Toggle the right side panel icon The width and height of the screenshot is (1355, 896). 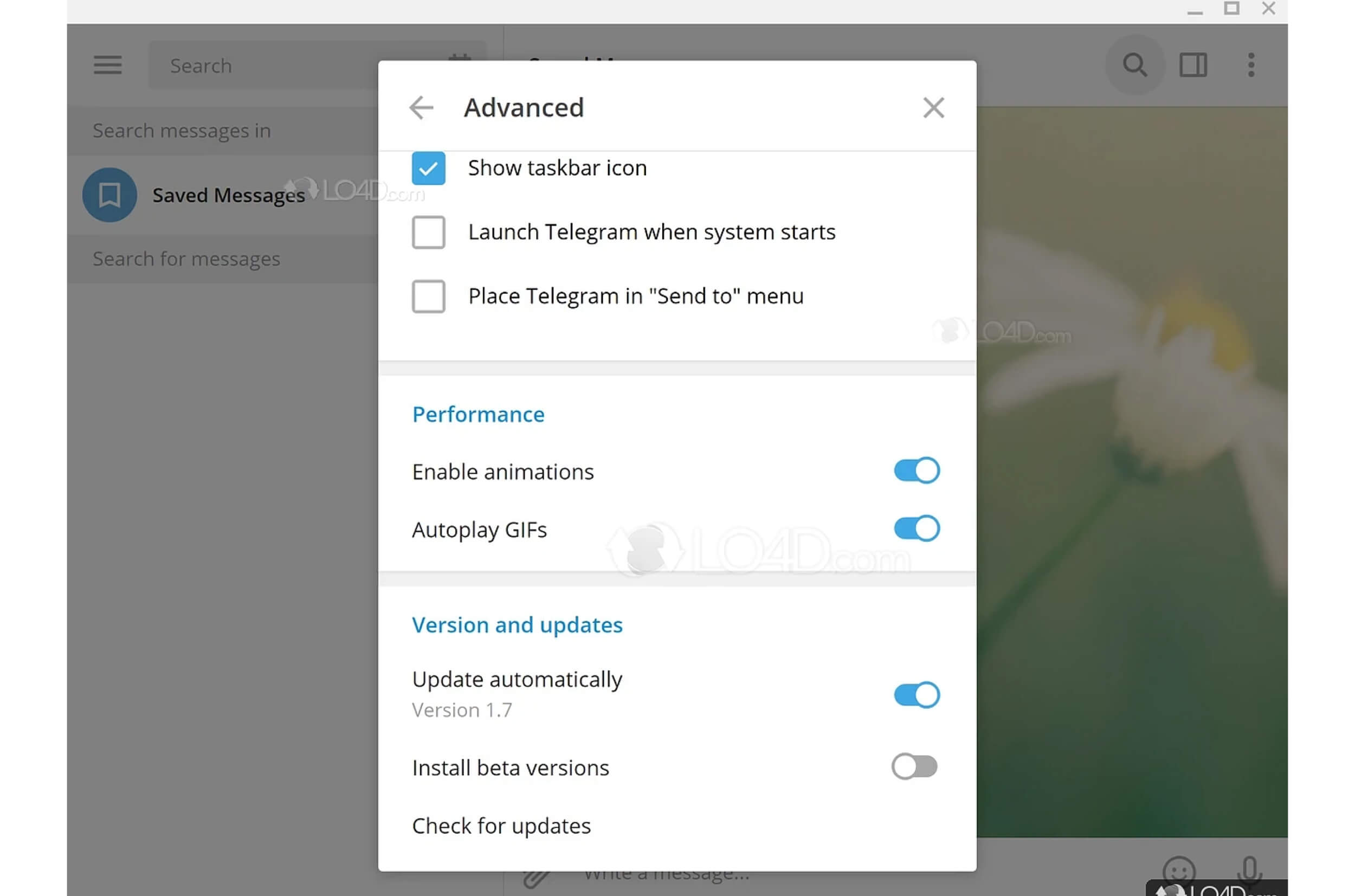[1193, 65]
